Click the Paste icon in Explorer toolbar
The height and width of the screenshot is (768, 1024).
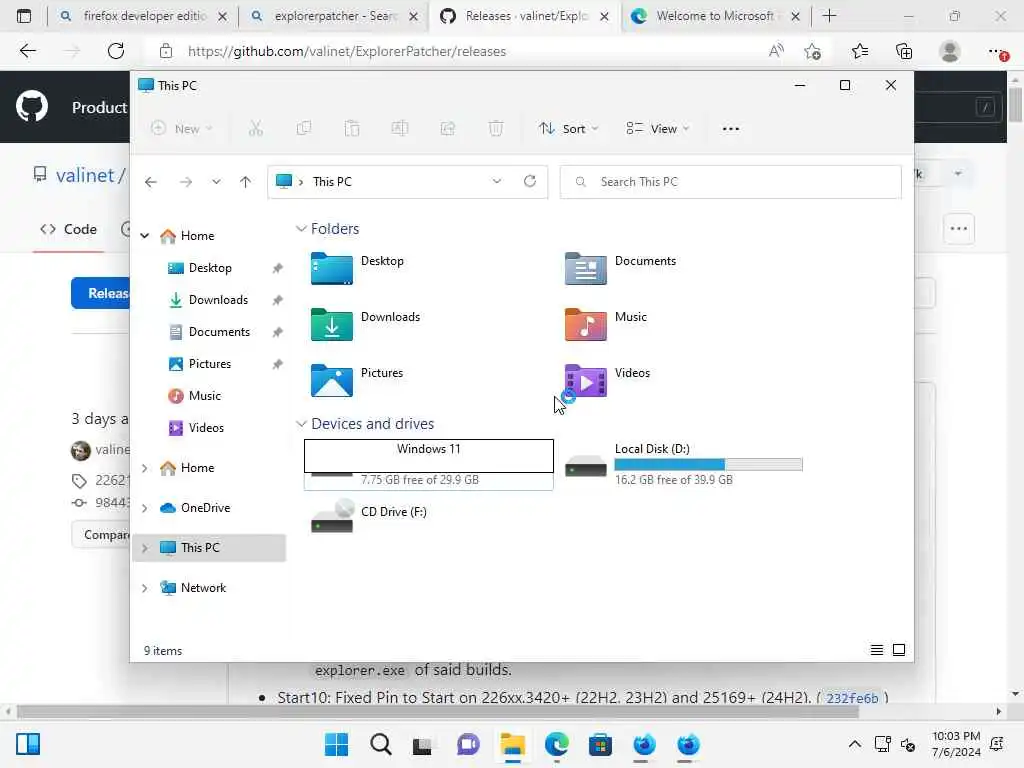point(352,129)
